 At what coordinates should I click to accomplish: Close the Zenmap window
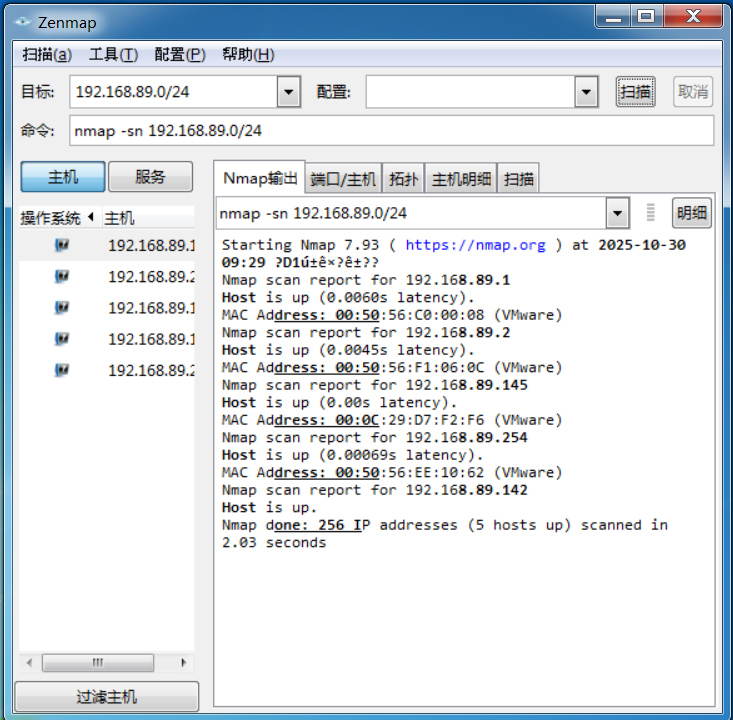click(693, 17)
